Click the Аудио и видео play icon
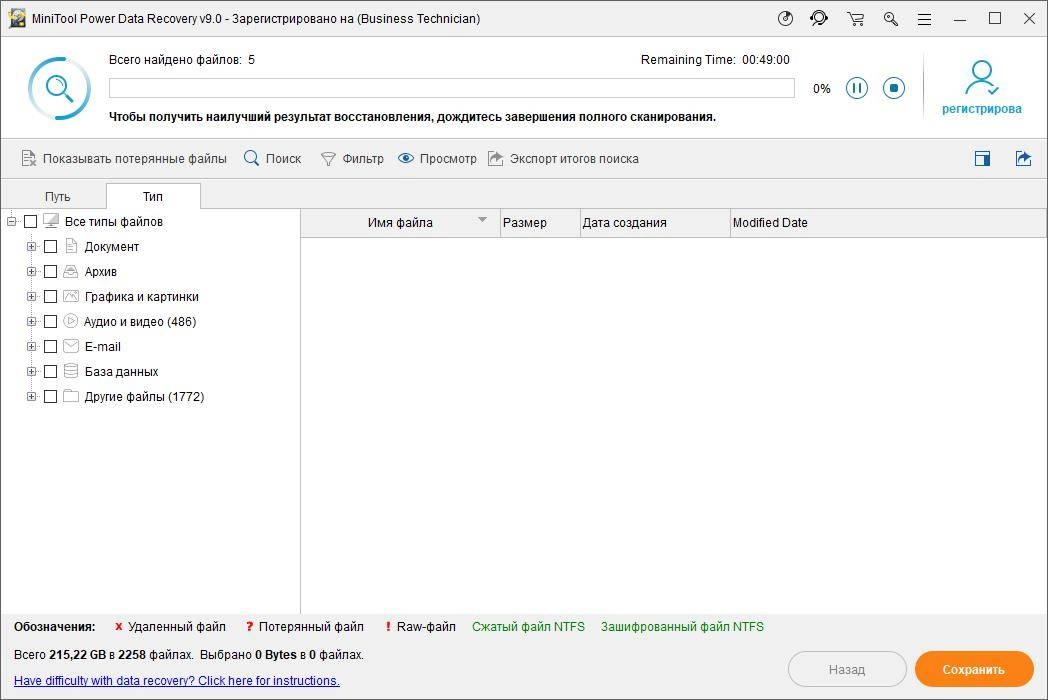The width and height of the screenshot is (1048, 700). point(71,321)
